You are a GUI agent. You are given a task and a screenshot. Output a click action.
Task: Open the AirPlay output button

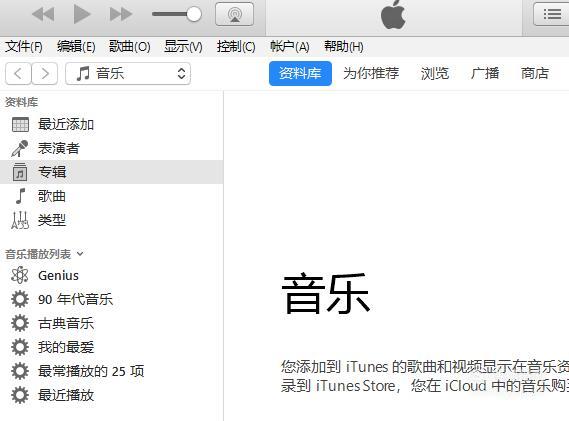pos(234,15)
